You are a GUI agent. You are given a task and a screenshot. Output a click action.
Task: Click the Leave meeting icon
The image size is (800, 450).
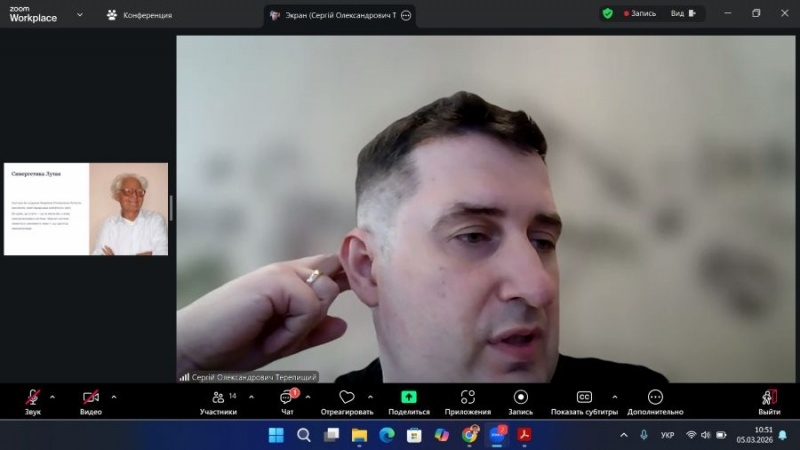click(769, 397)
